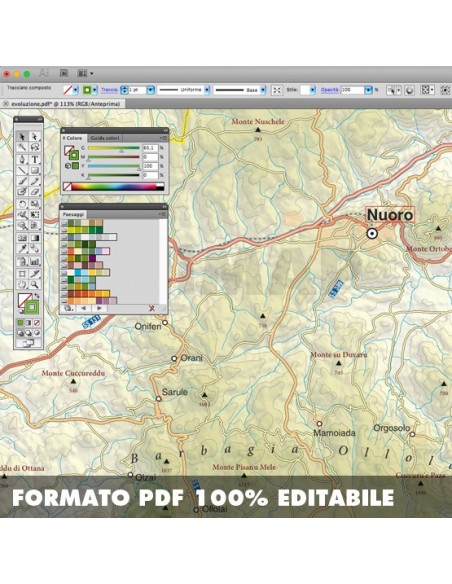Open stroke weight dropdown next to 1 pt
Screen dimensions: 452x584
pyautogui.click(x=150, y=90)
